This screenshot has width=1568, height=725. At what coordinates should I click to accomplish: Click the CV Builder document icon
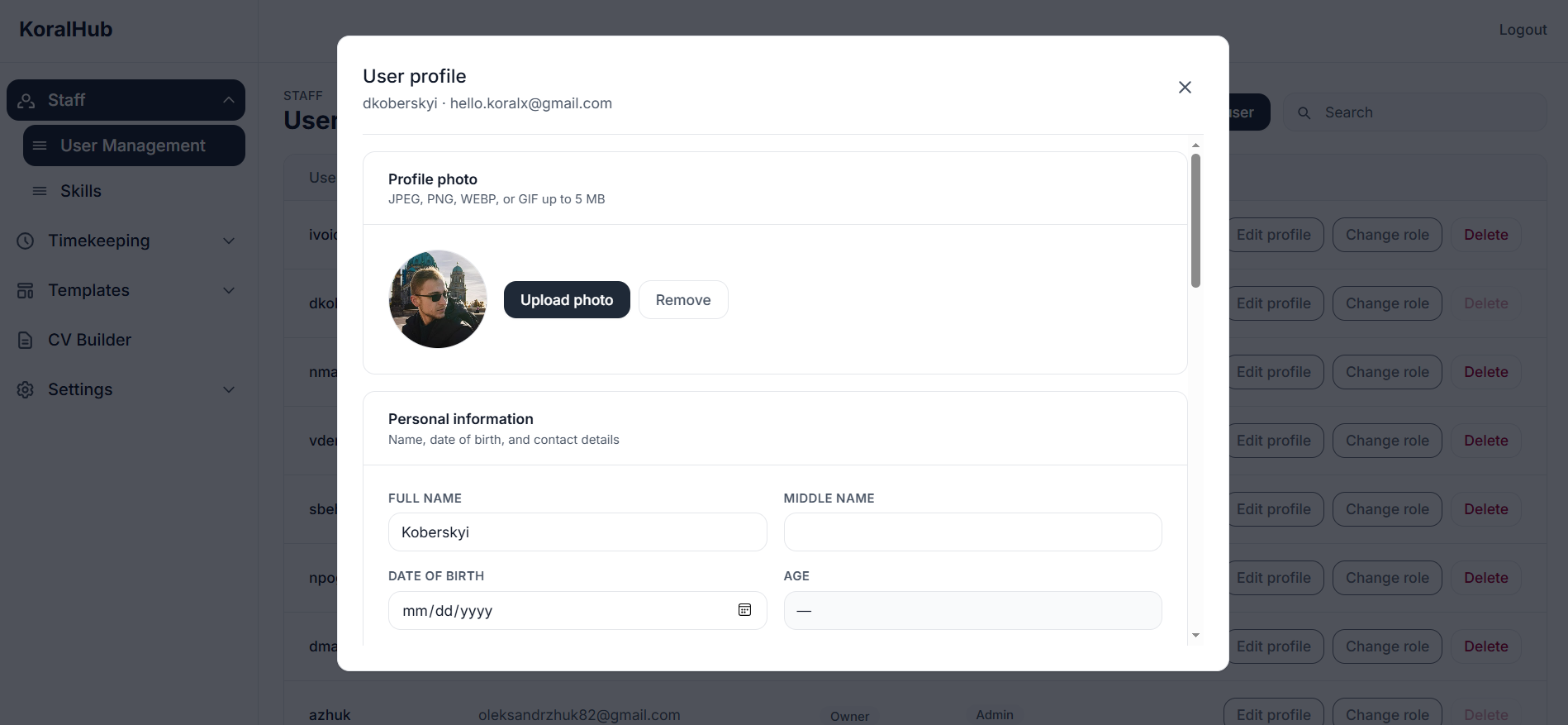[x=26, y=340]
